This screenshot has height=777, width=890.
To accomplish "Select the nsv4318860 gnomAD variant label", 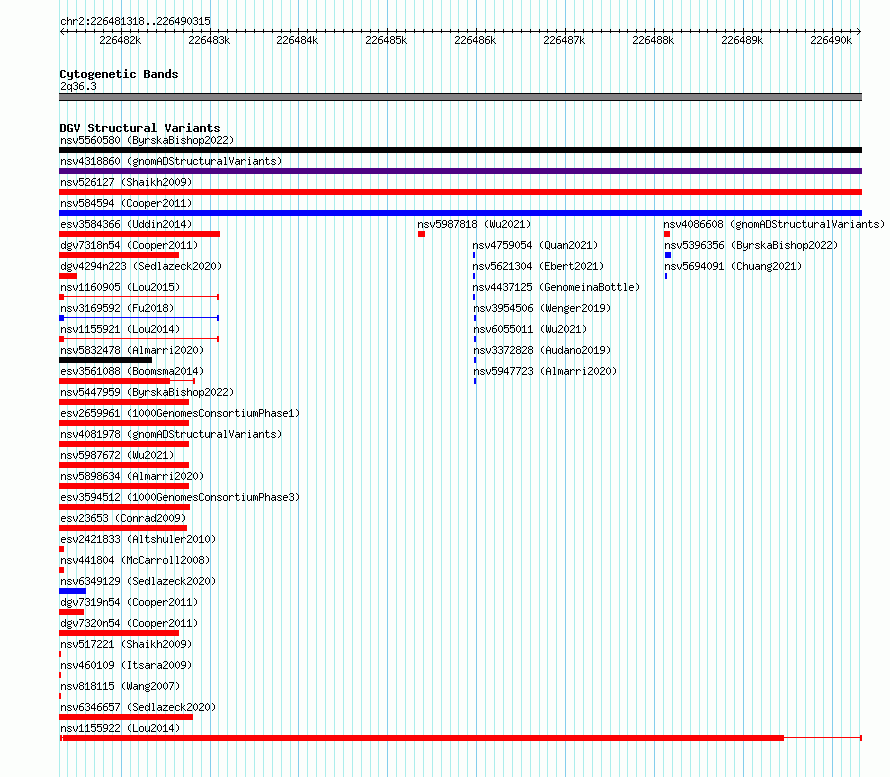I will tap(171, 161).
